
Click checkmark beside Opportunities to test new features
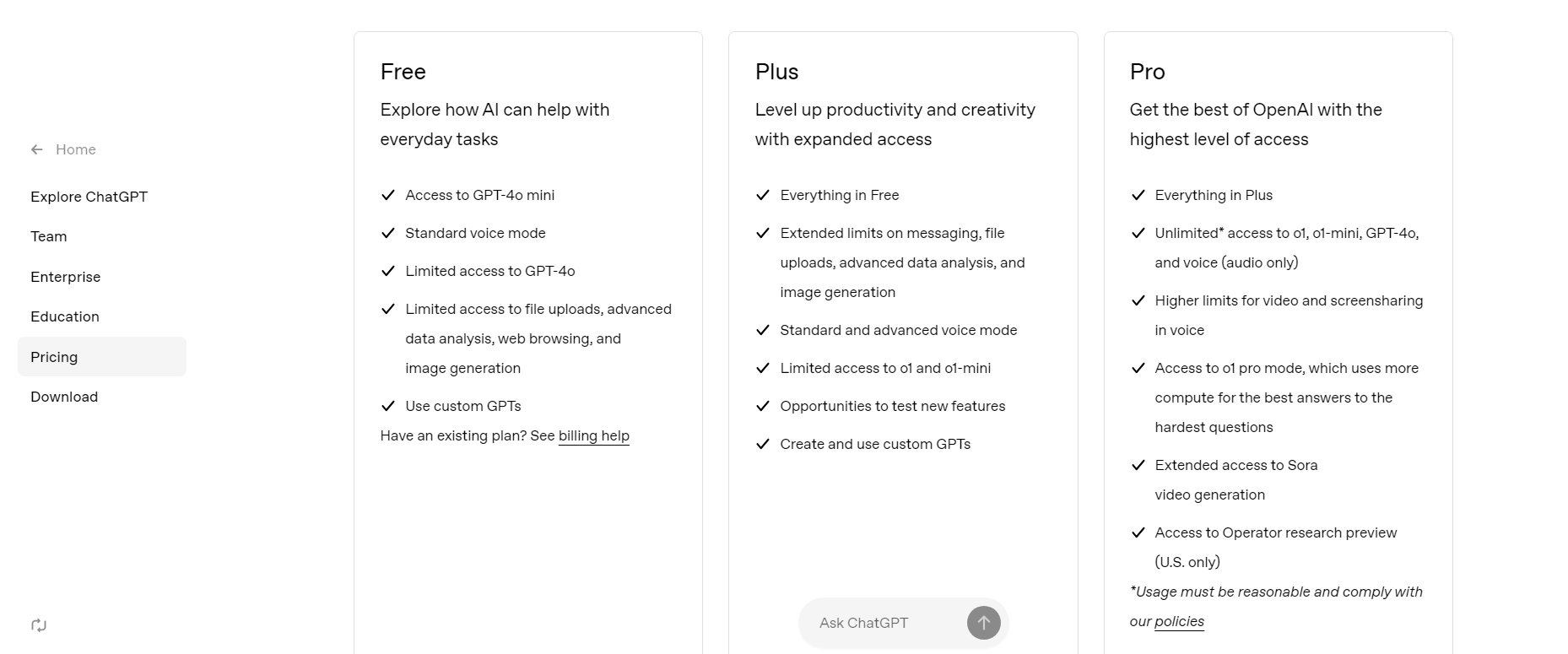[x=763, y=406]
